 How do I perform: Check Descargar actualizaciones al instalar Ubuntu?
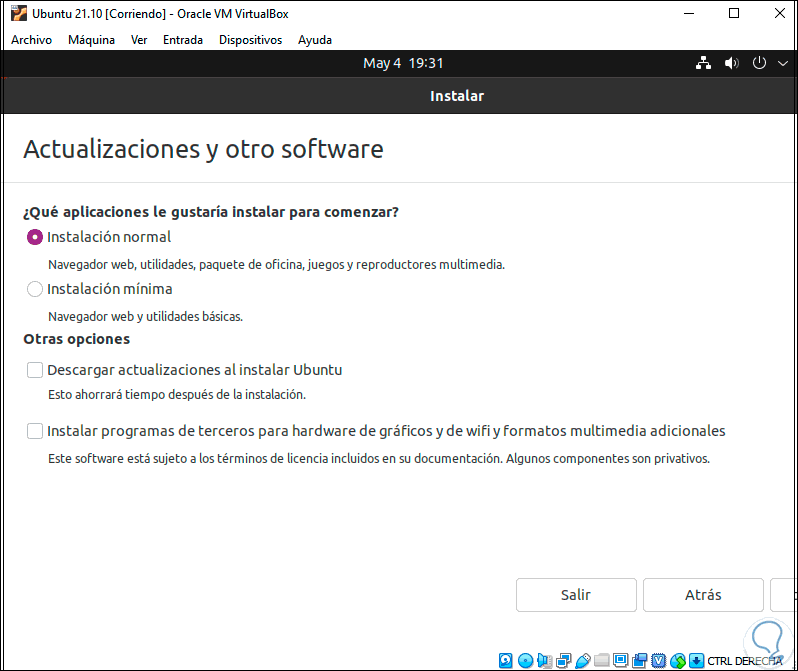click(35, 370)
